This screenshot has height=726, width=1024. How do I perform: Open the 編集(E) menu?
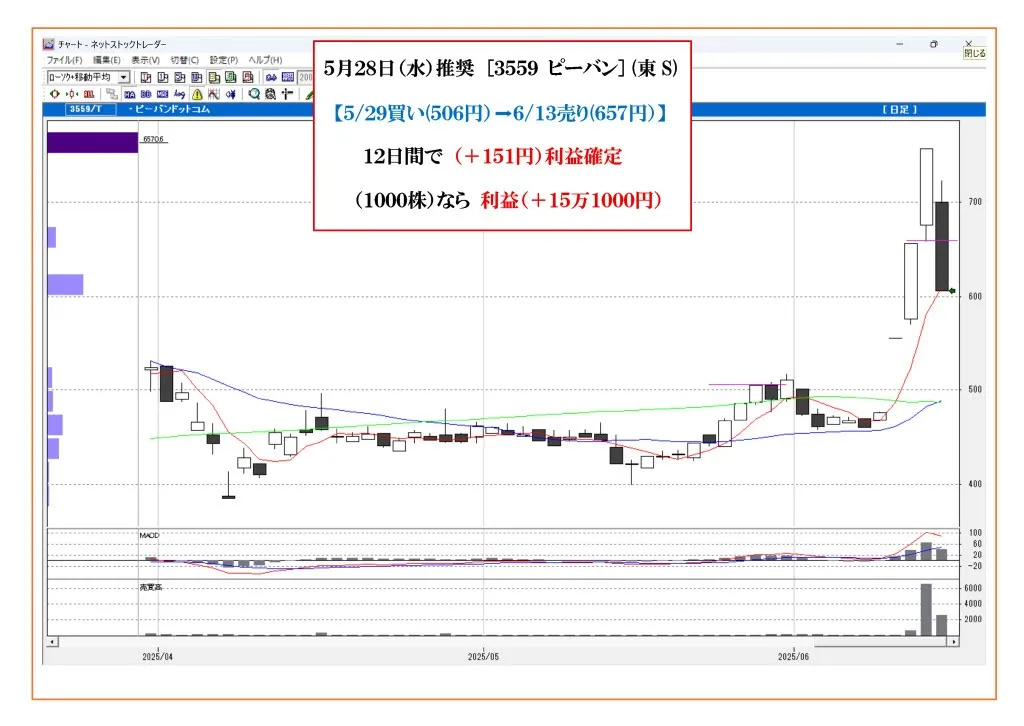point(107,60)
